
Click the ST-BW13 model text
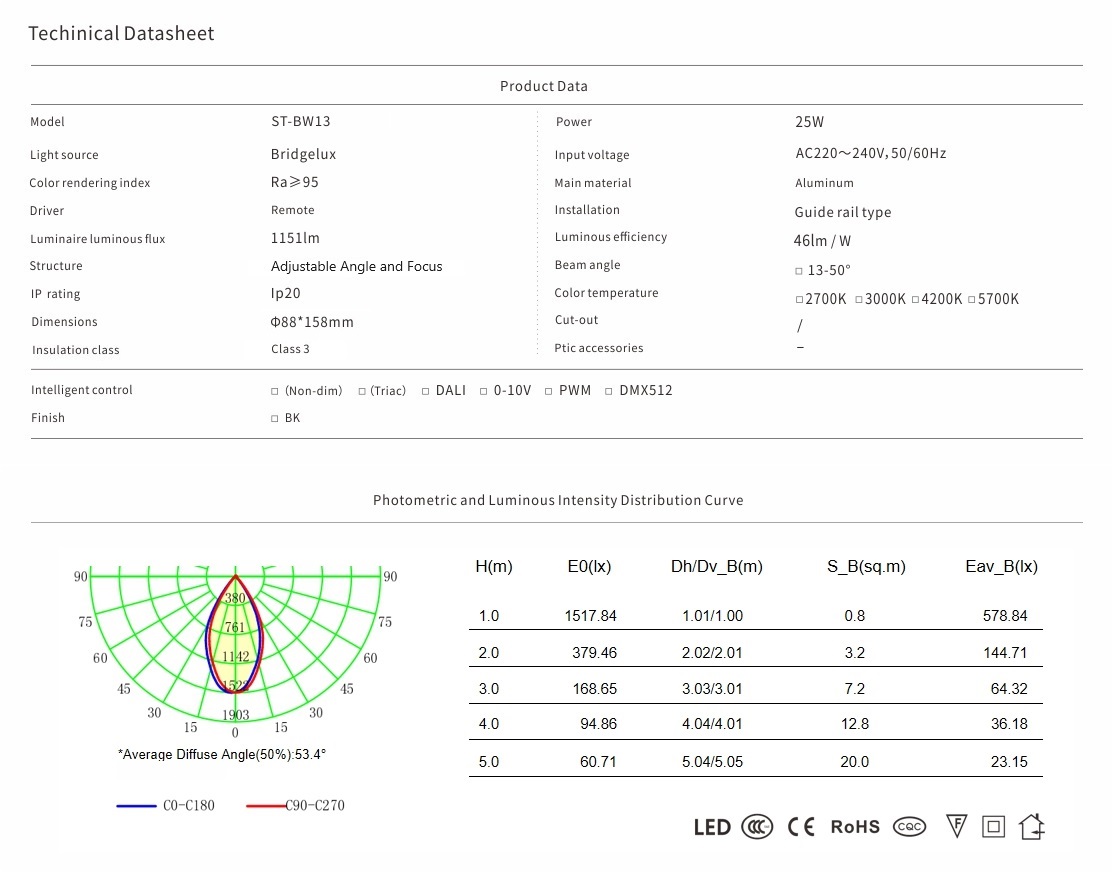(300, 122)
